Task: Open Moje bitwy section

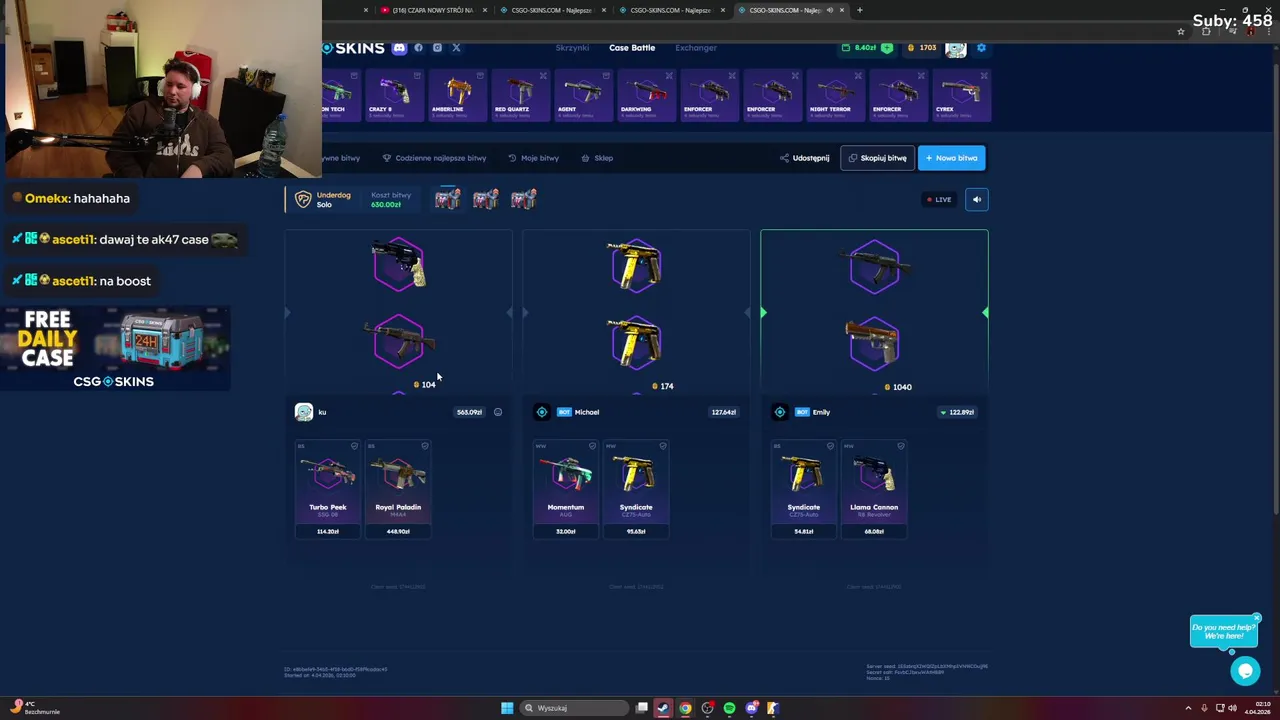Action: [533, 158]
